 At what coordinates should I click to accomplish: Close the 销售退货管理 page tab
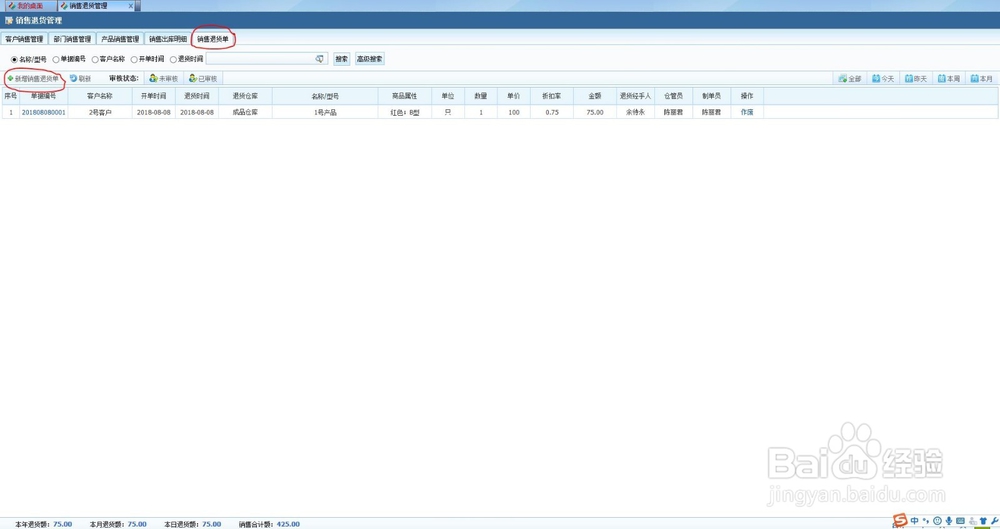[131, 6]
